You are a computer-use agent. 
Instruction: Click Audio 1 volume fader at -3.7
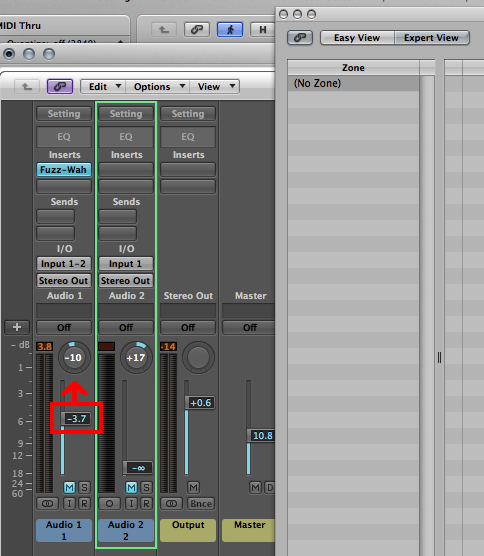76,418
